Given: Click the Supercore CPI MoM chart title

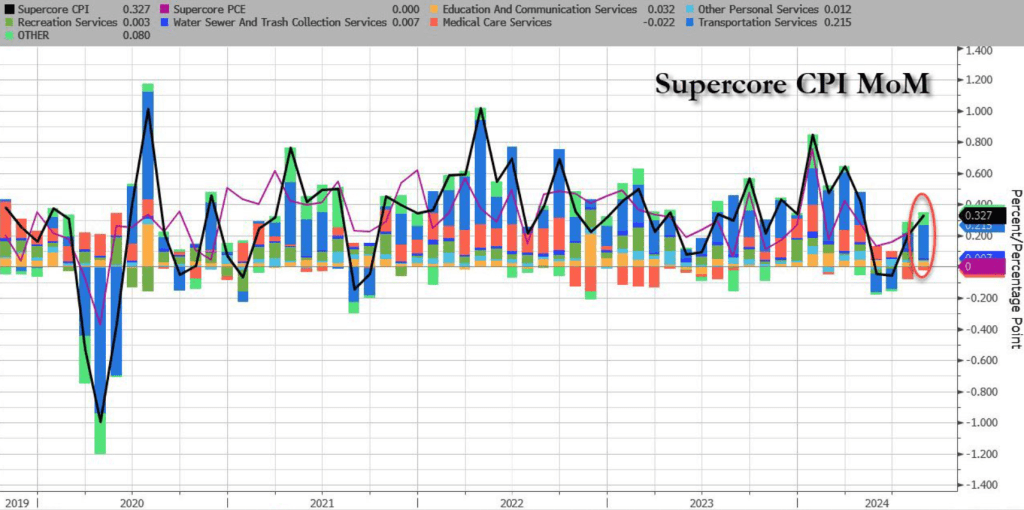Looking at the screenshot, I should [793, 84].
